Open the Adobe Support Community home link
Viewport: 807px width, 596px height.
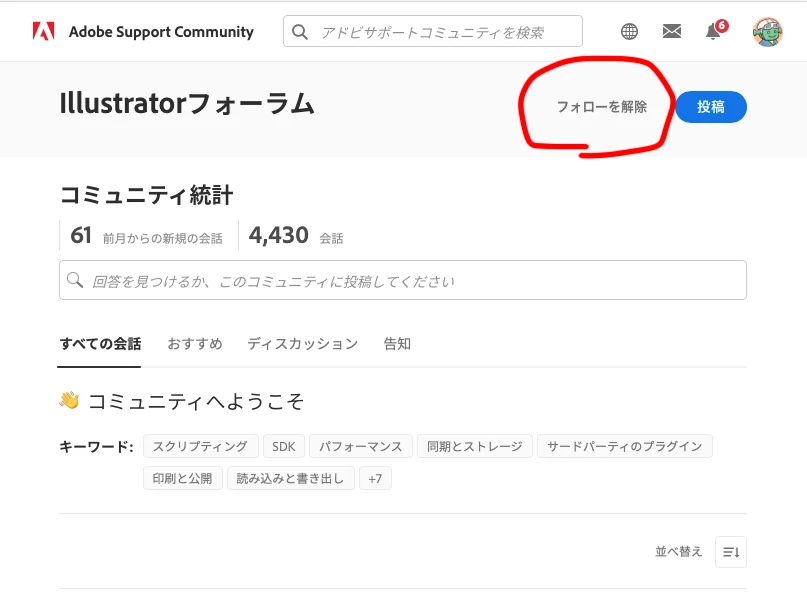[161, 32]
